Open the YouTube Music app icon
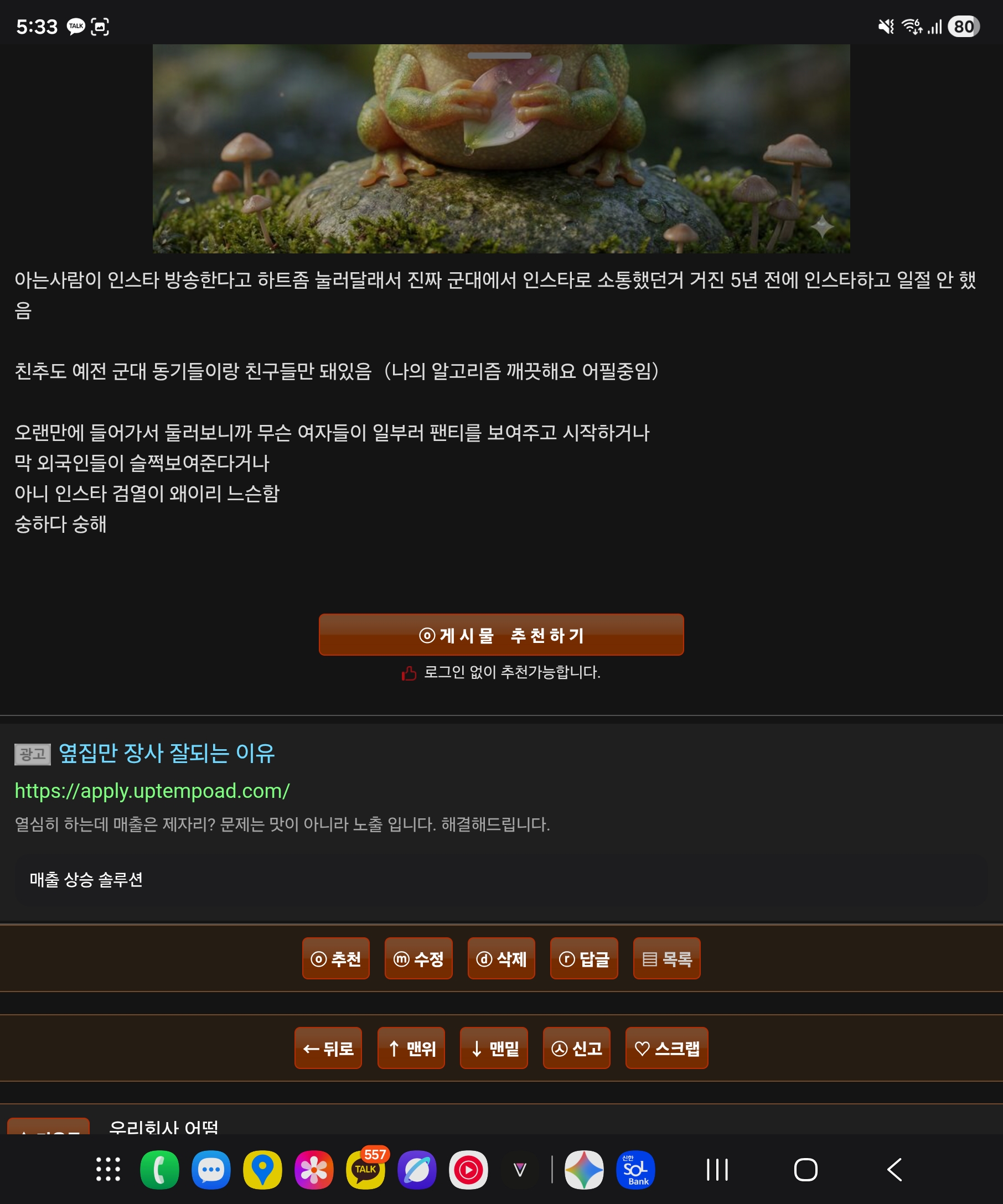The width and height of the screenshot is (1003, 1204). pos(468,1170)
